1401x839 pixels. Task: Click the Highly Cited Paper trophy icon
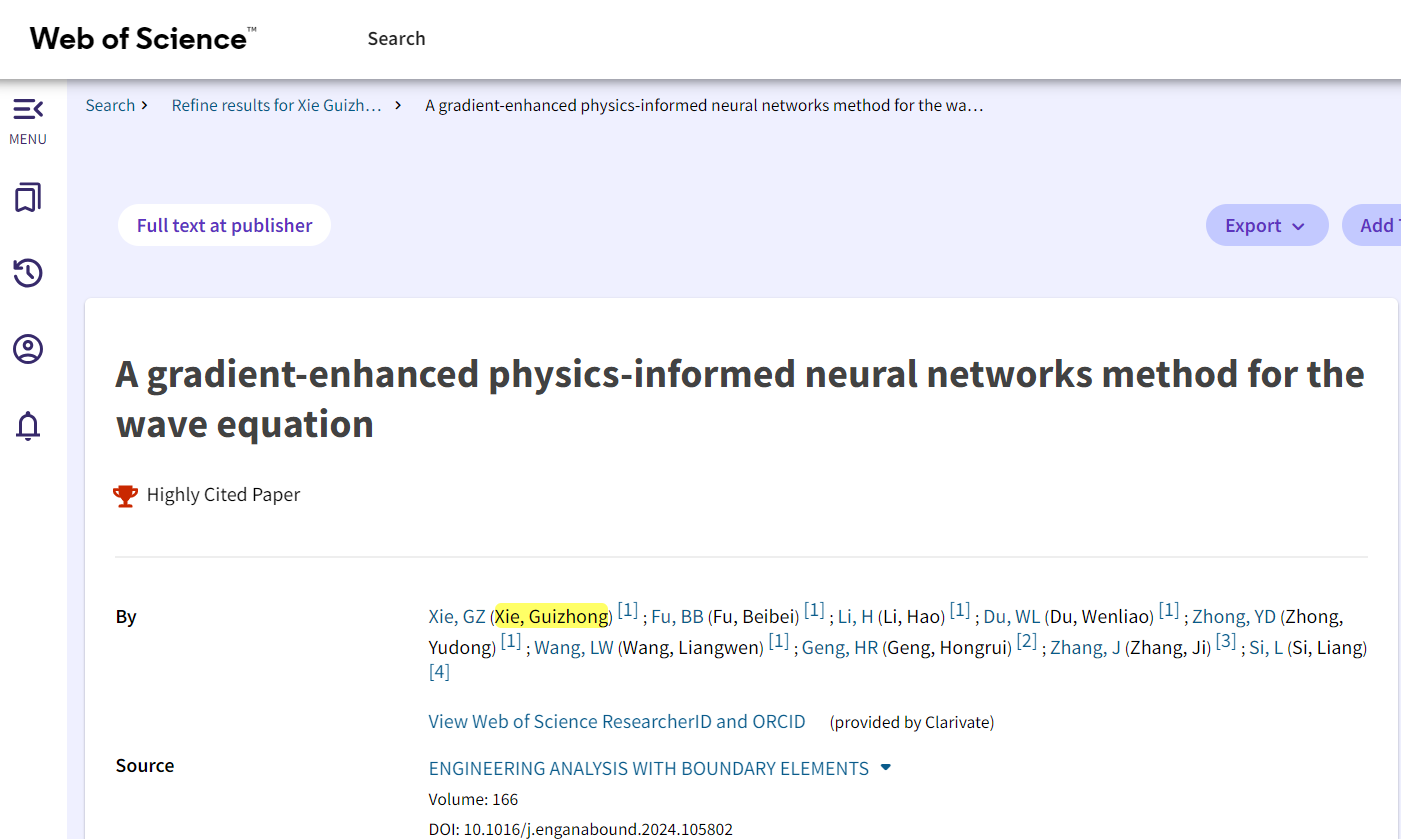(126, 495)
